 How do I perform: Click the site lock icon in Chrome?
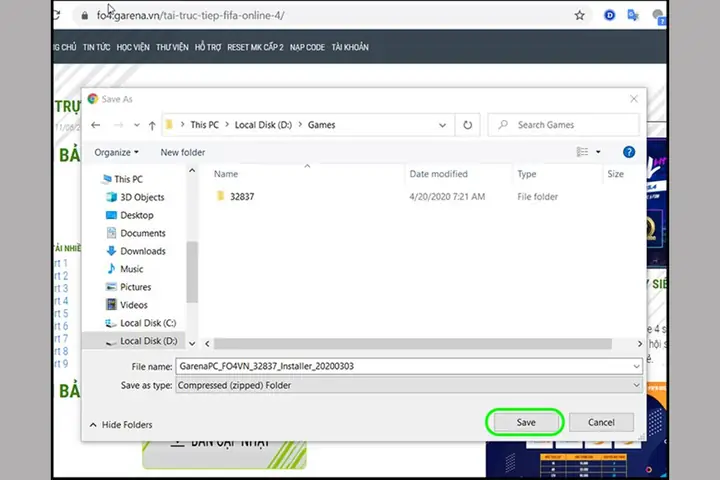[84, 16]
